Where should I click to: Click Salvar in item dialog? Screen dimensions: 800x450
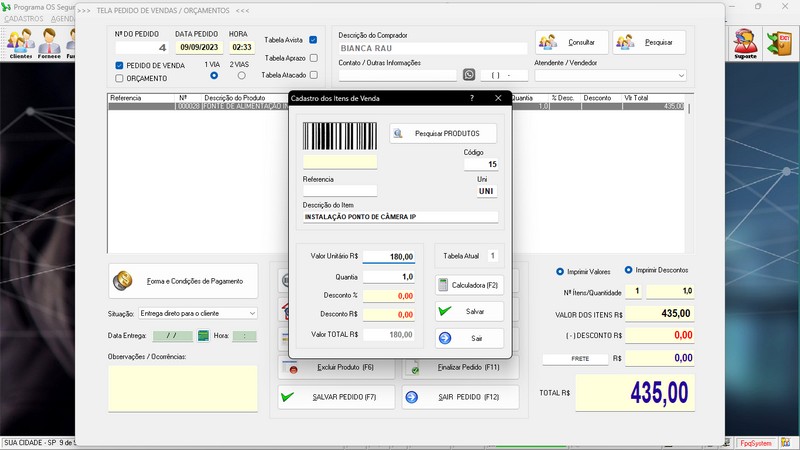(x=469, y=311)
